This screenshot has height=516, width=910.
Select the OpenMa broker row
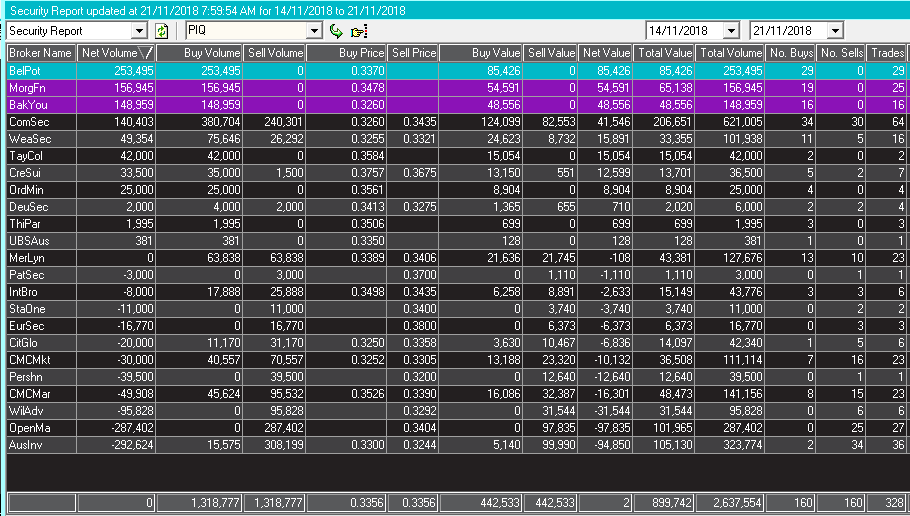click(x=456, y=428)
